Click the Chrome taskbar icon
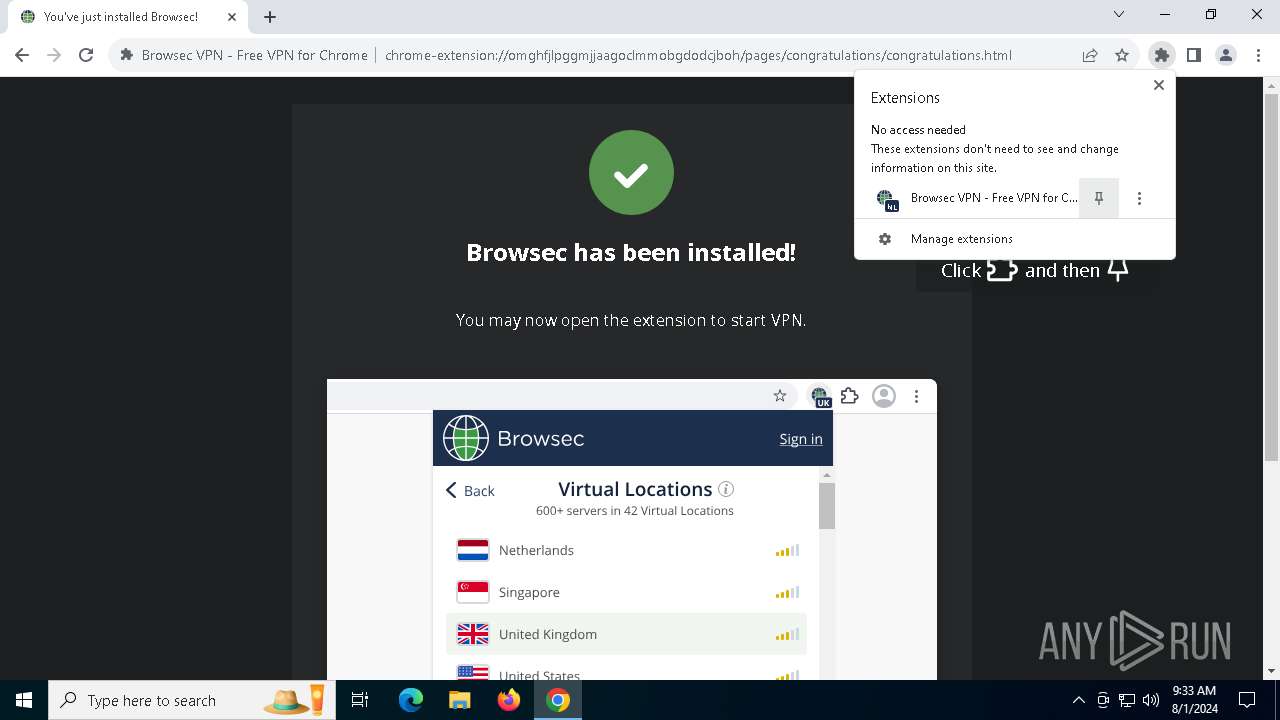The height and width of the screenshot is (720, 1280). (x=558, y=700)
